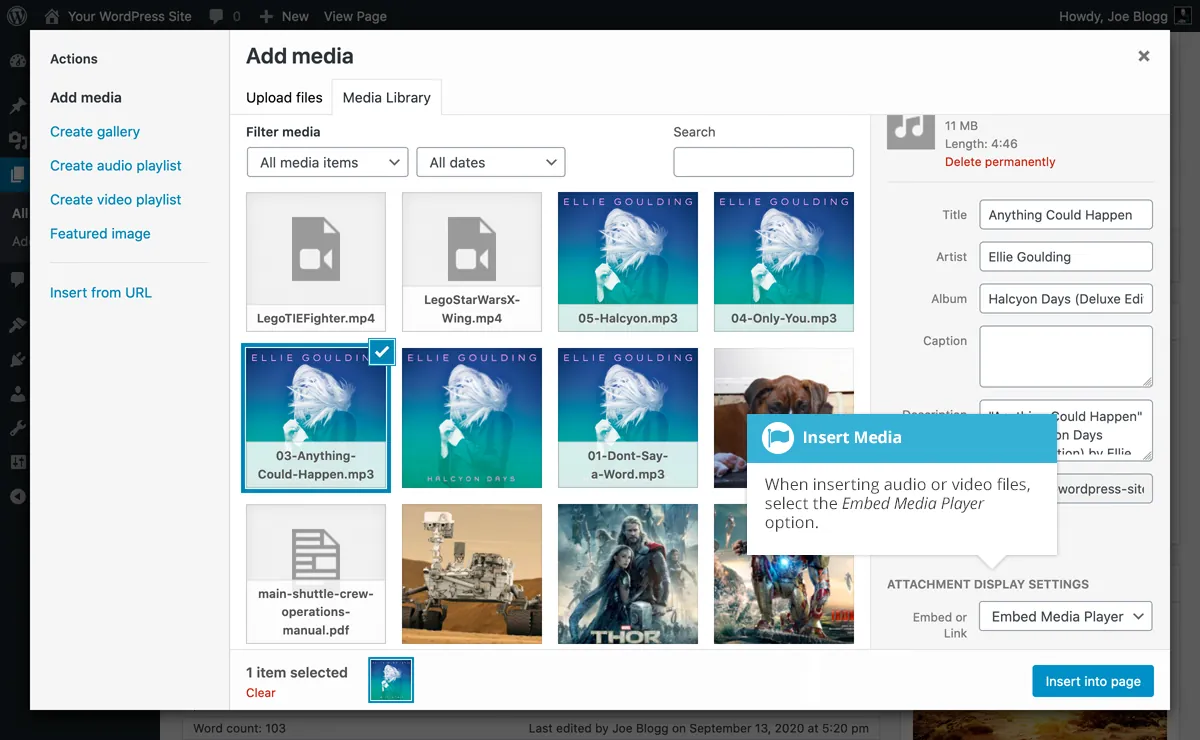The height and width of the screenshot is (740, 1200).
Task: Open the home icon for Your WordPress Site
Action: (52, 16)
